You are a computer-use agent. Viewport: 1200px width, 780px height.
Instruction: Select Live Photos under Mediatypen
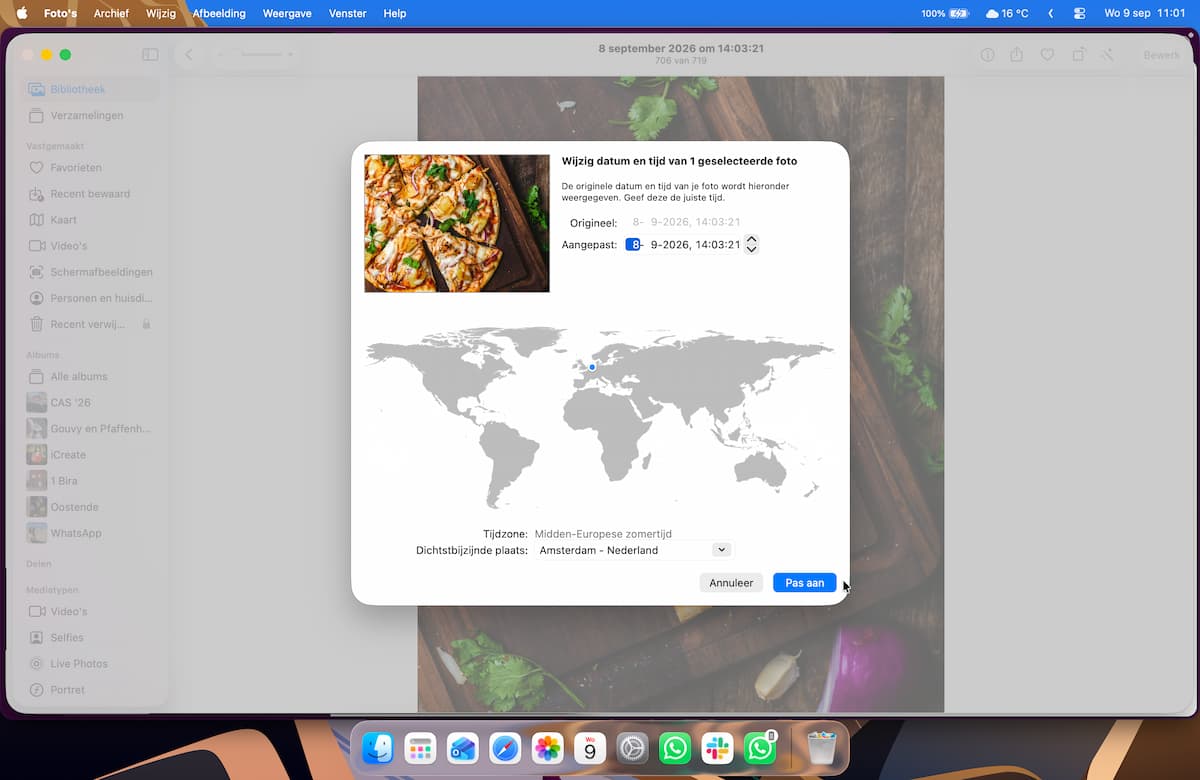[x=90, y=664]
